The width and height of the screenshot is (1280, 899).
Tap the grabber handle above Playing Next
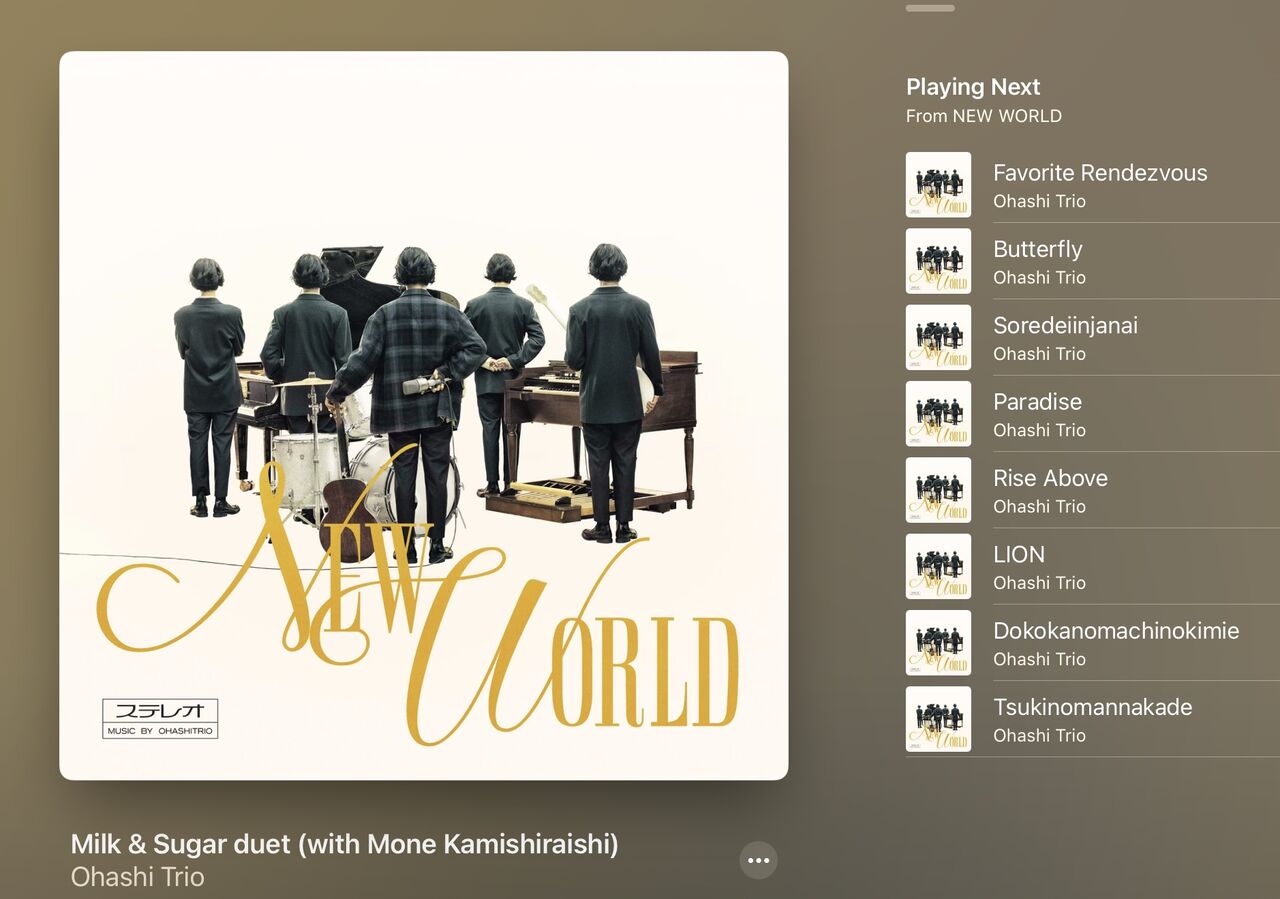pyautogui.click(x=930, y=8)
